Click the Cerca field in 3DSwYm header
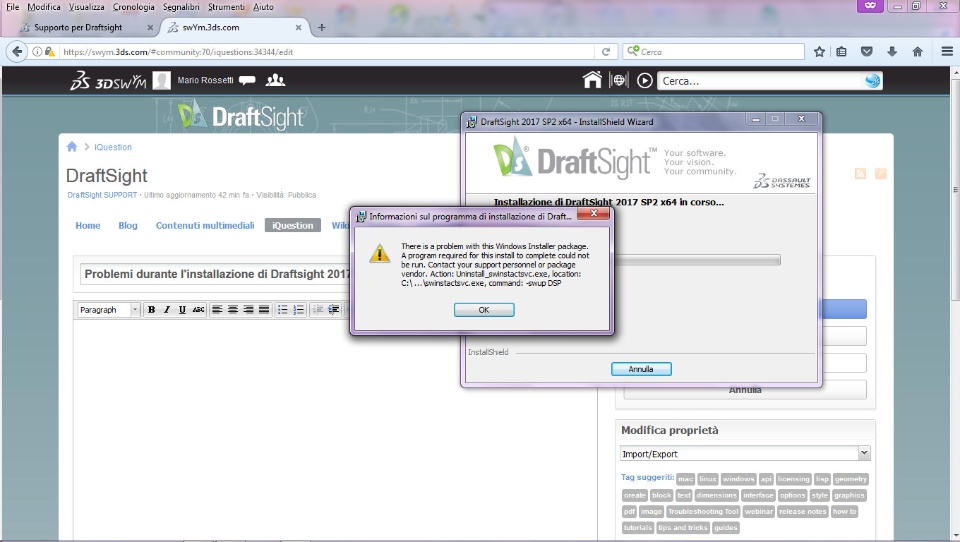Image resolution: width=960 pixels, height=542 pixels. coord(759,81)
